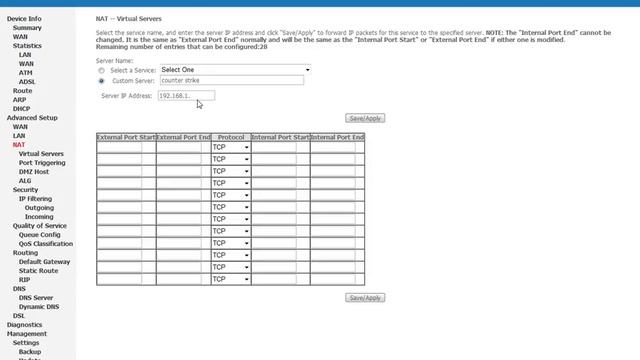Viewport: 640px width, 360px height.
Task: Choose the Select a Service radio button
Action: 101,71
